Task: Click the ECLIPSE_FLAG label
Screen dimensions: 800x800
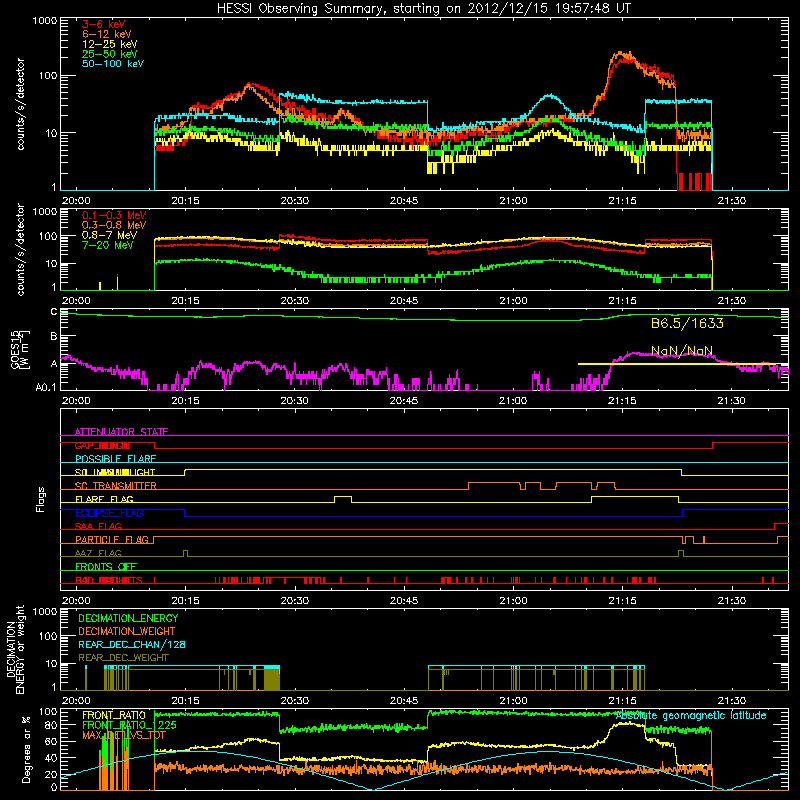Action: click(109, 513)
